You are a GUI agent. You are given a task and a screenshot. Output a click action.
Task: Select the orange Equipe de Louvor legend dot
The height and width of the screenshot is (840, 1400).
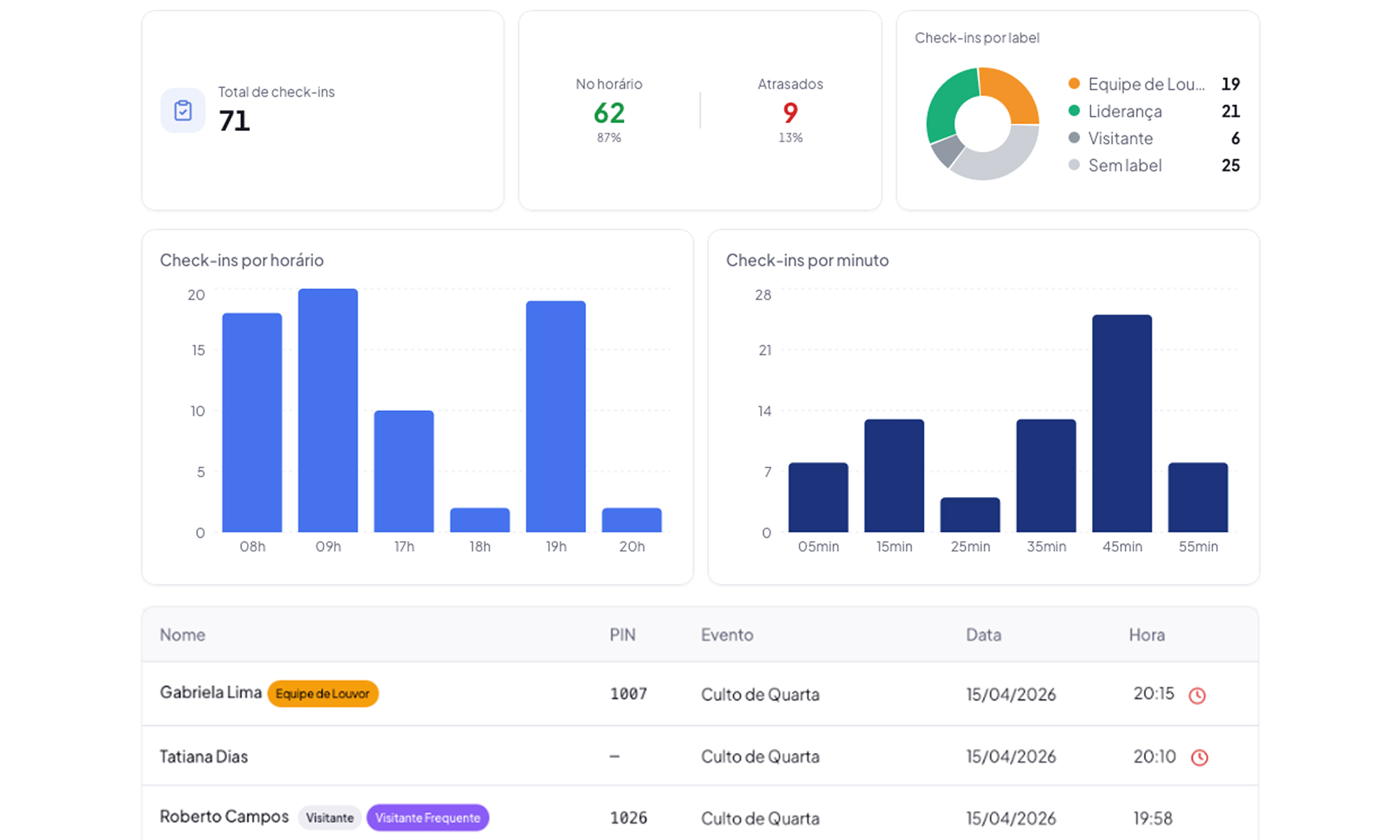pos(1074,84)
